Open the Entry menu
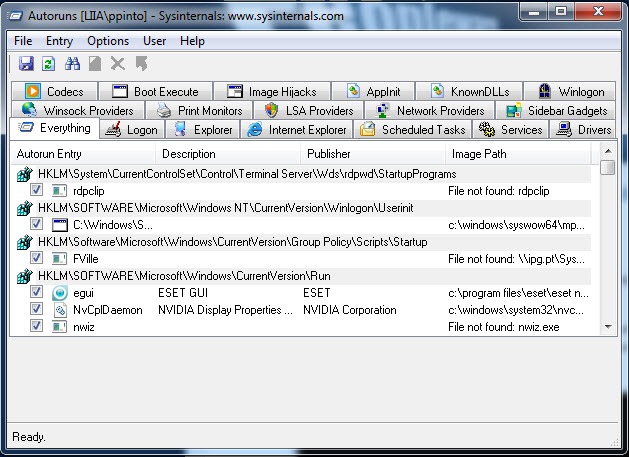 click(x=59, y=41)
